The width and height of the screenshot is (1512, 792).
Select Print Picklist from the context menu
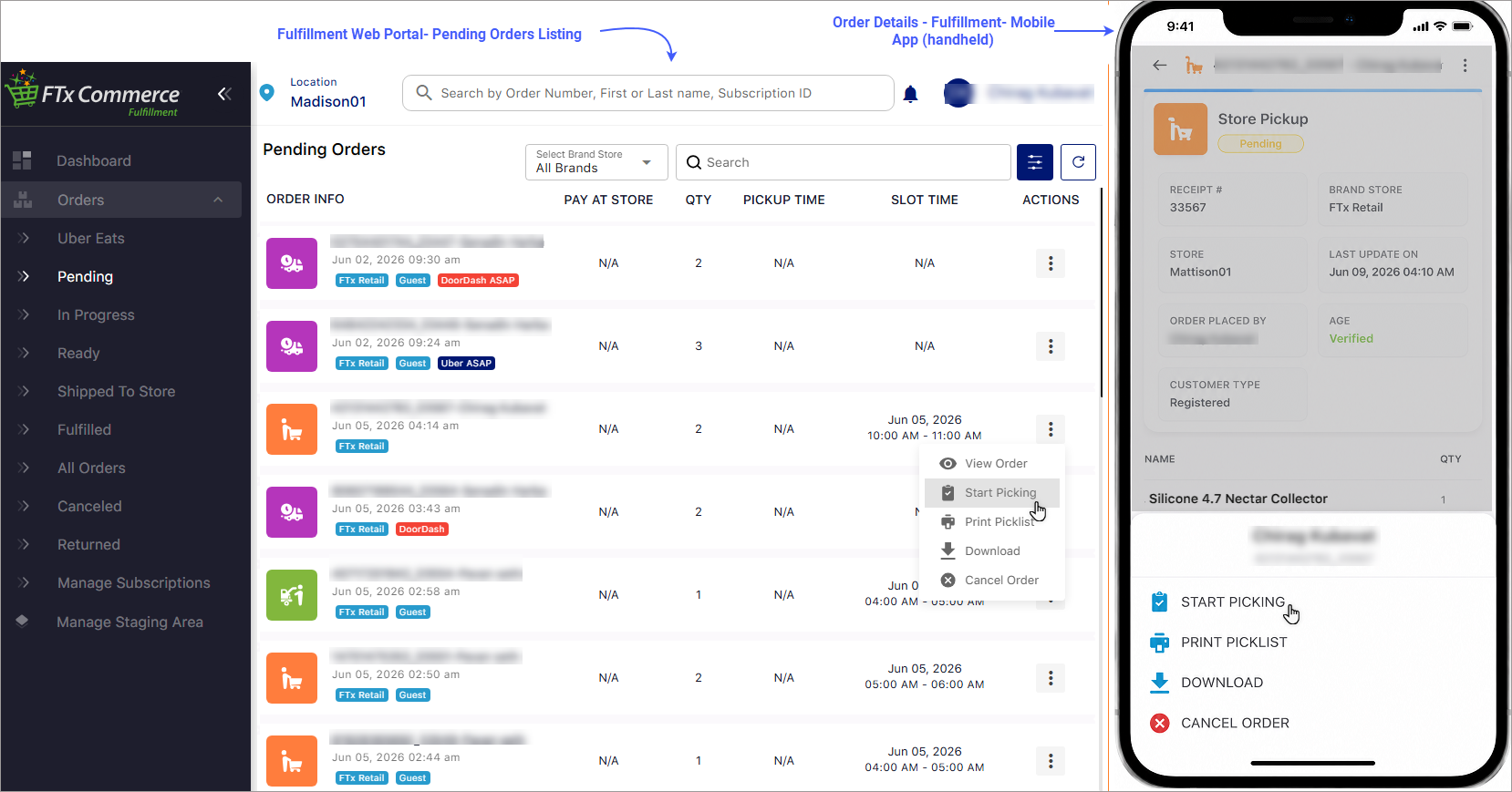coord(992,521)
